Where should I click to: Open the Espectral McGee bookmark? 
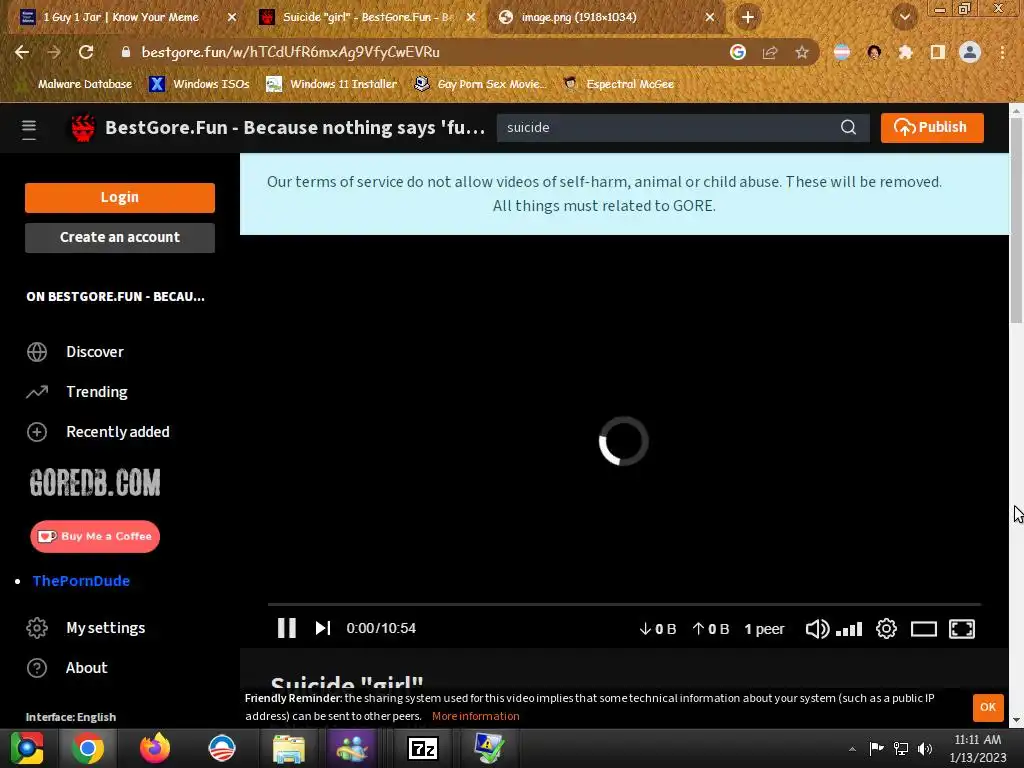point(618,84)
